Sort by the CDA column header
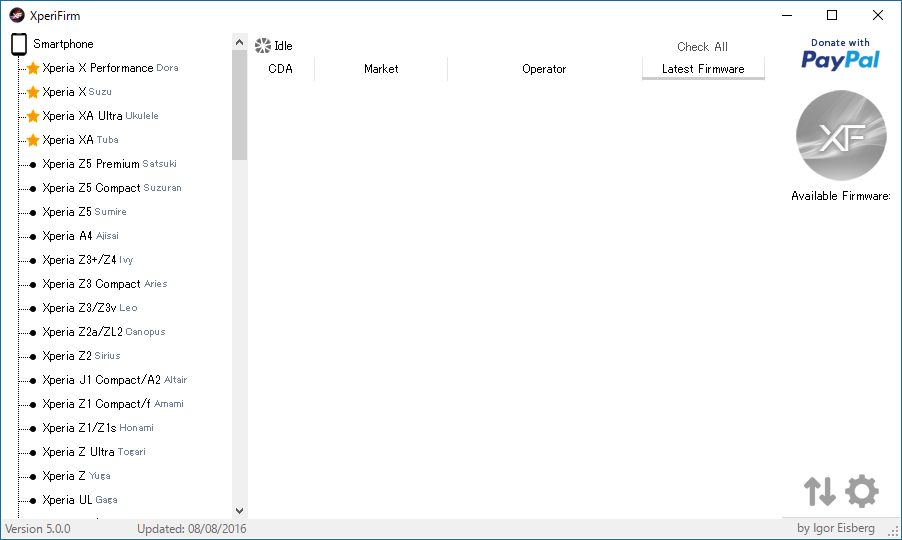 [x=281, y=69]
